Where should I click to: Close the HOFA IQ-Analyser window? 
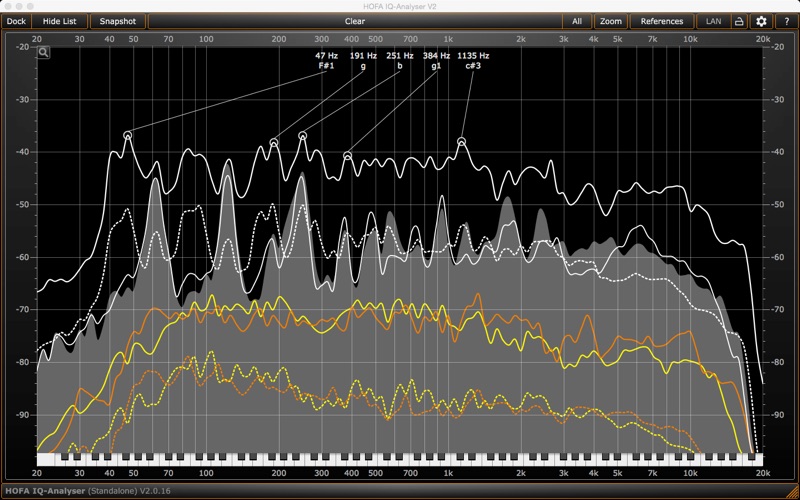click(x=9, y=6)
